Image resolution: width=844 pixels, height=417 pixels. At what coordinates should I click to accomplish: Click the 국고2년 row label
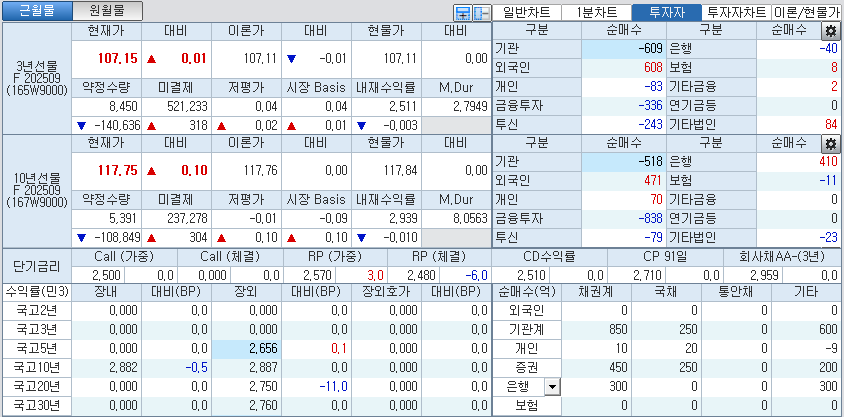[37, 310]
